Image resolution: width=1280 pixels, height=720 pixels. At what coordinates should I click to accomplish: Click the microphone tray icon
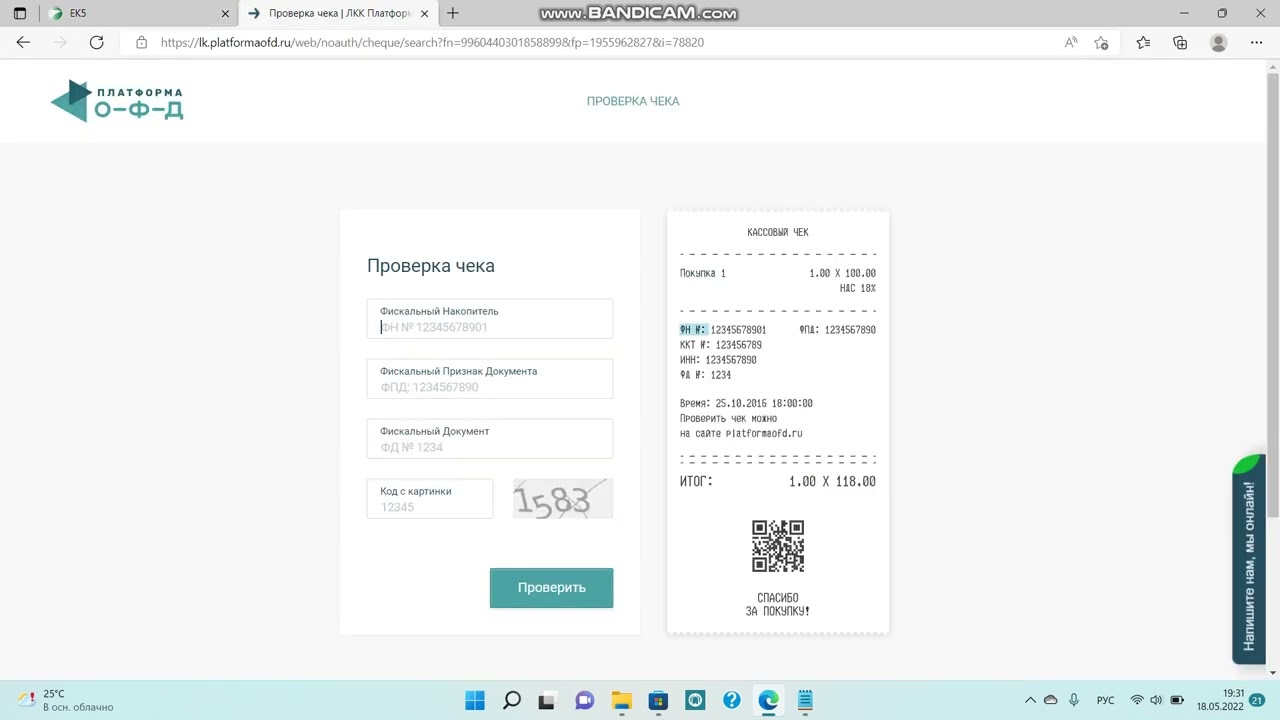click(1074, 700)
